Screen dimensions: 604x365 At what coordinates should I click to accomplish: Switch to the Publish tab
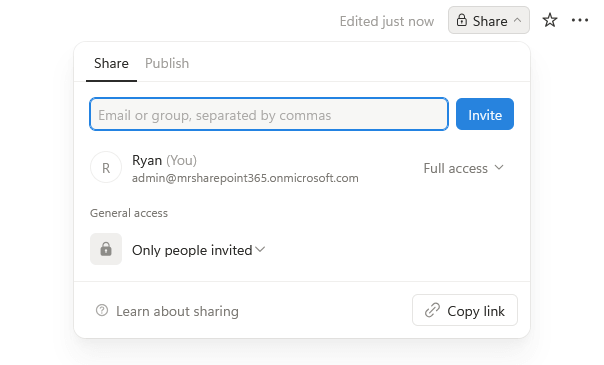pos(167,63)
